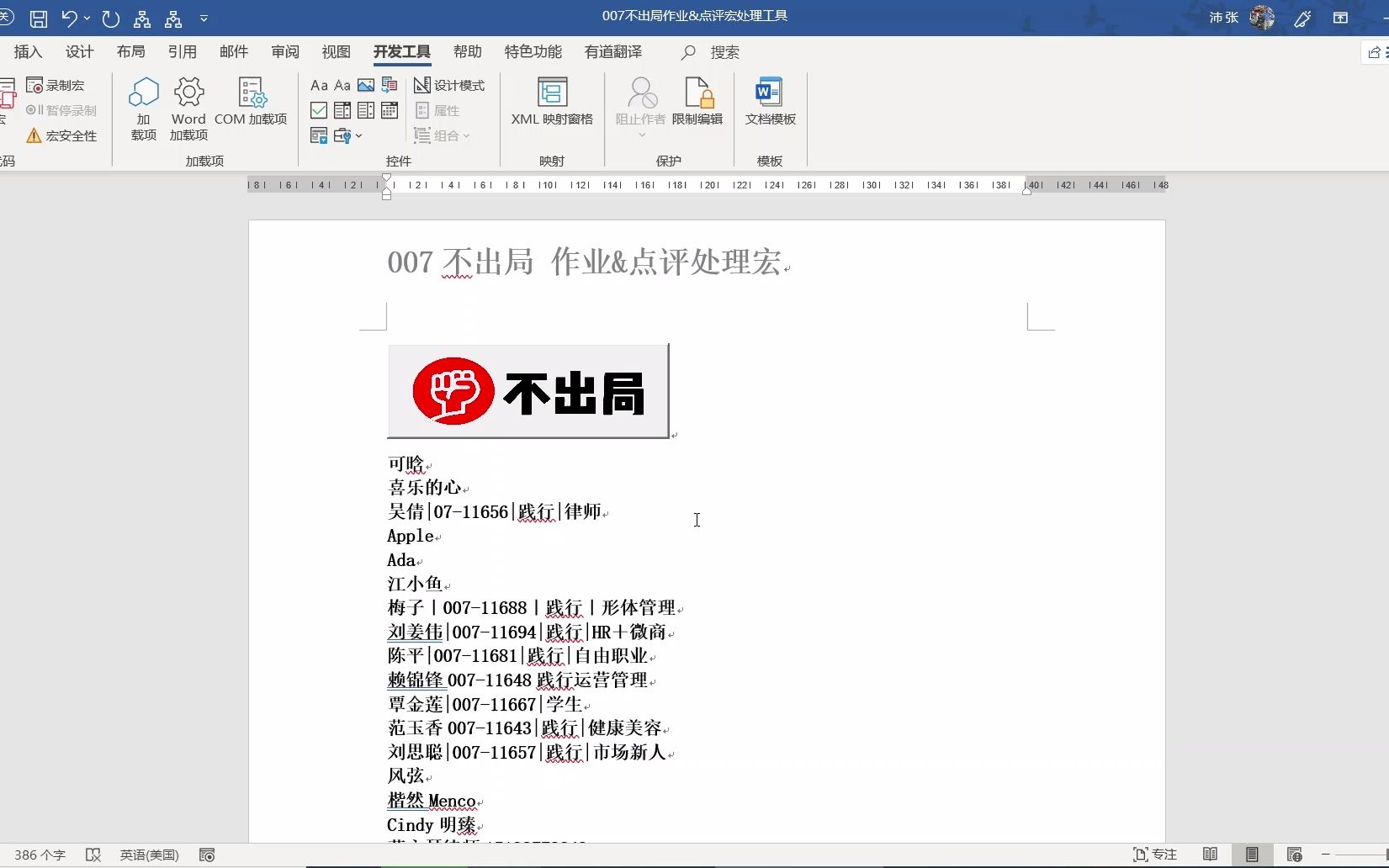
Task: Expand the quick access toolbar customization arrow
Action: tap(204, 19)
